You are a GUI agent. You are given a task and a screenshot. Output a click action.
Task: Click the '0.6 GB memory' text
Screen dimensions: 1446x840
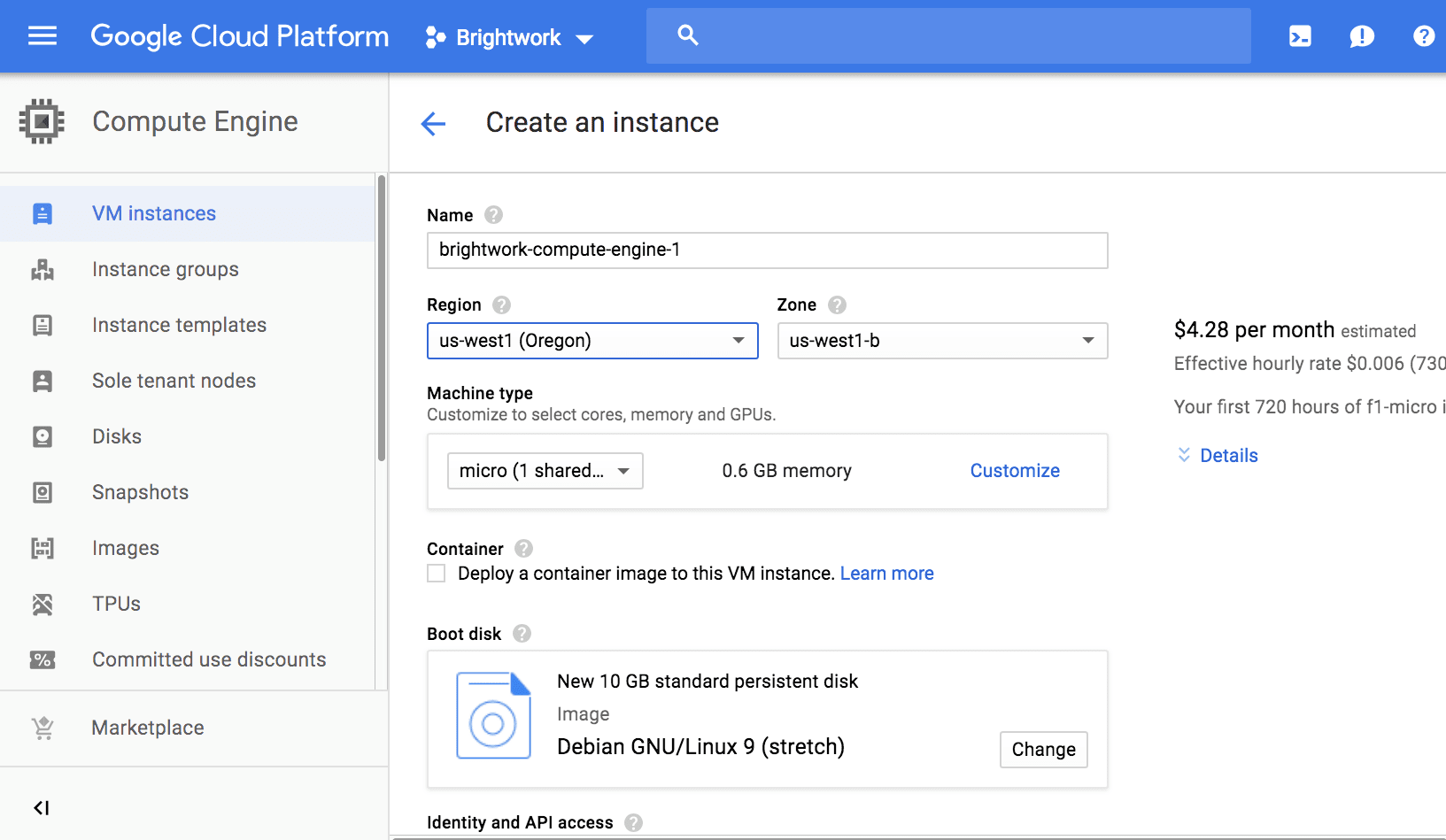tap(786, 471)
